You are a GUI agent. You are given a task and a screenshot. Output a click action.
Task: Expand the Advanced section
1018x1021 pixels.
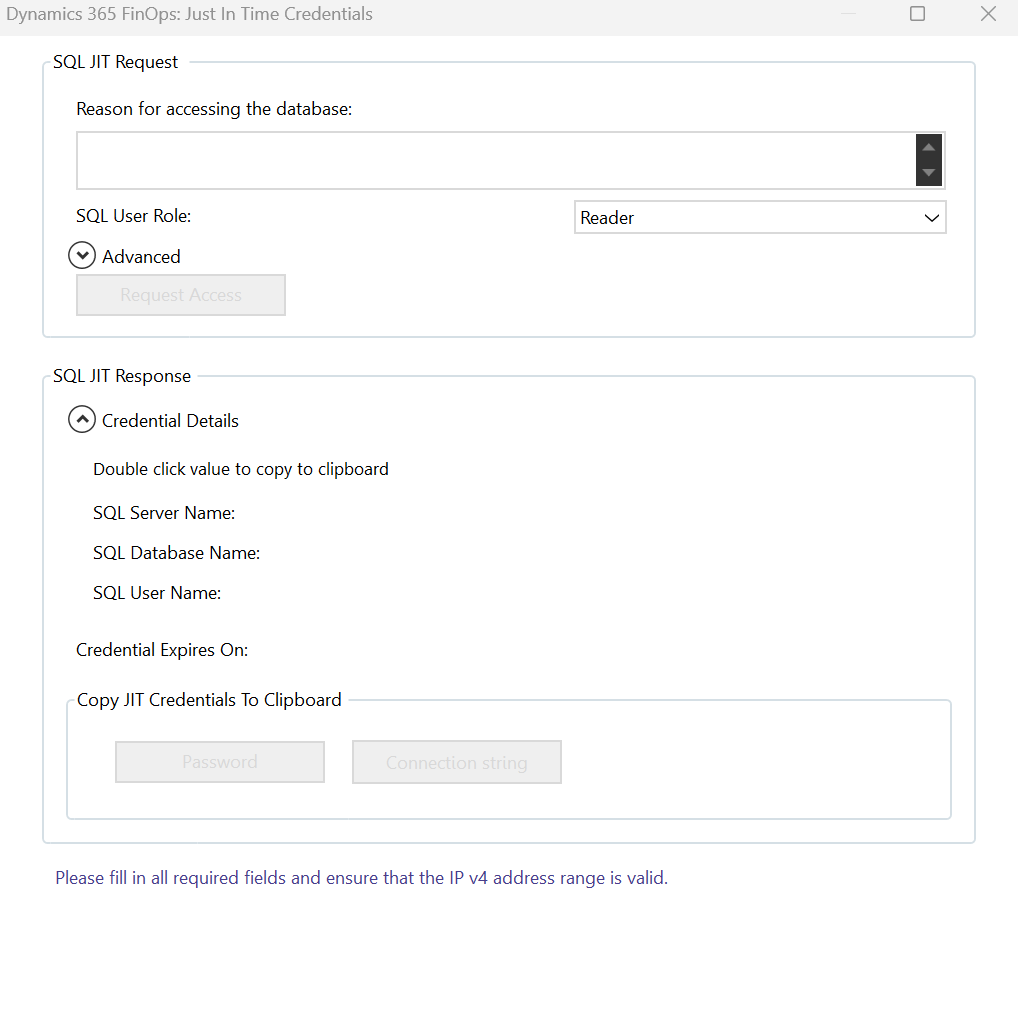tap(82, 256)
